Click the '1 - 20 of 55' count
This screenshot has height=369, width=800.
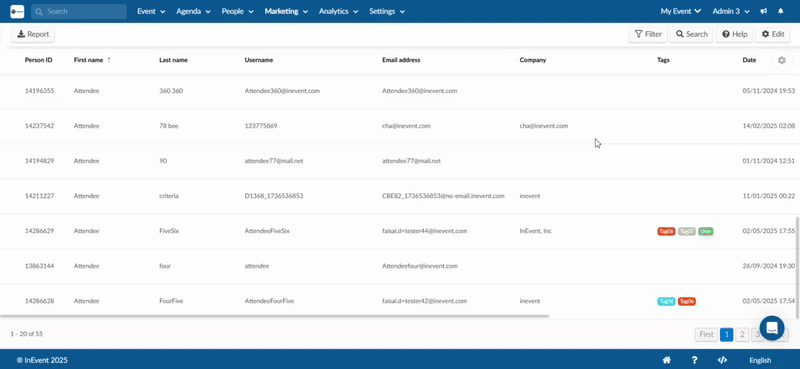click(27, 334)
